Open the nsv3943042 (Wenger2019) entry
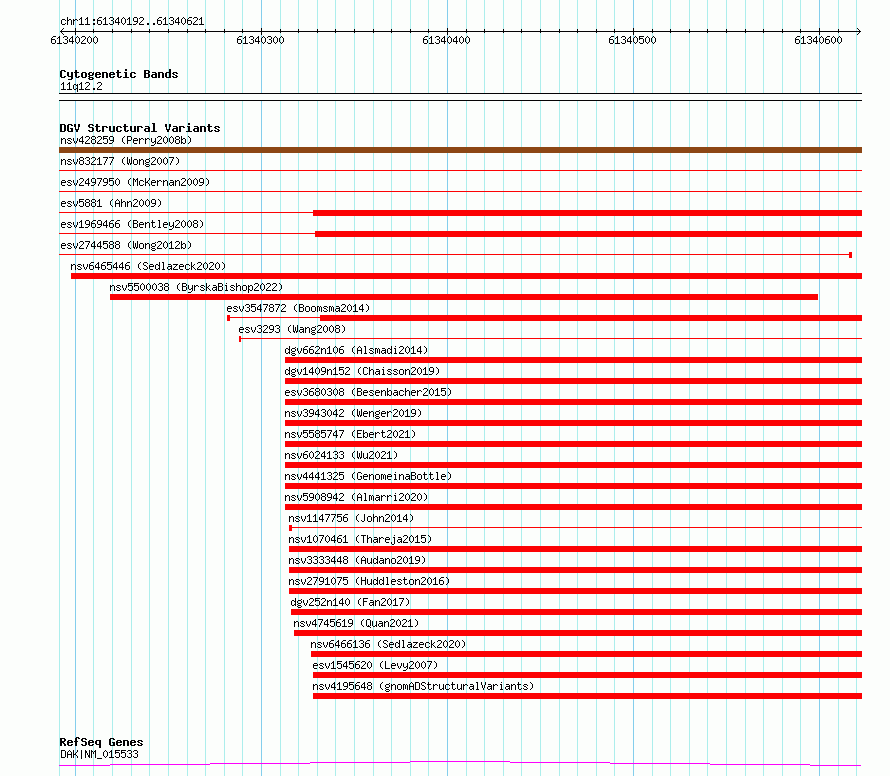Screen dimensions: 890x776 click(x=353, y=413)
